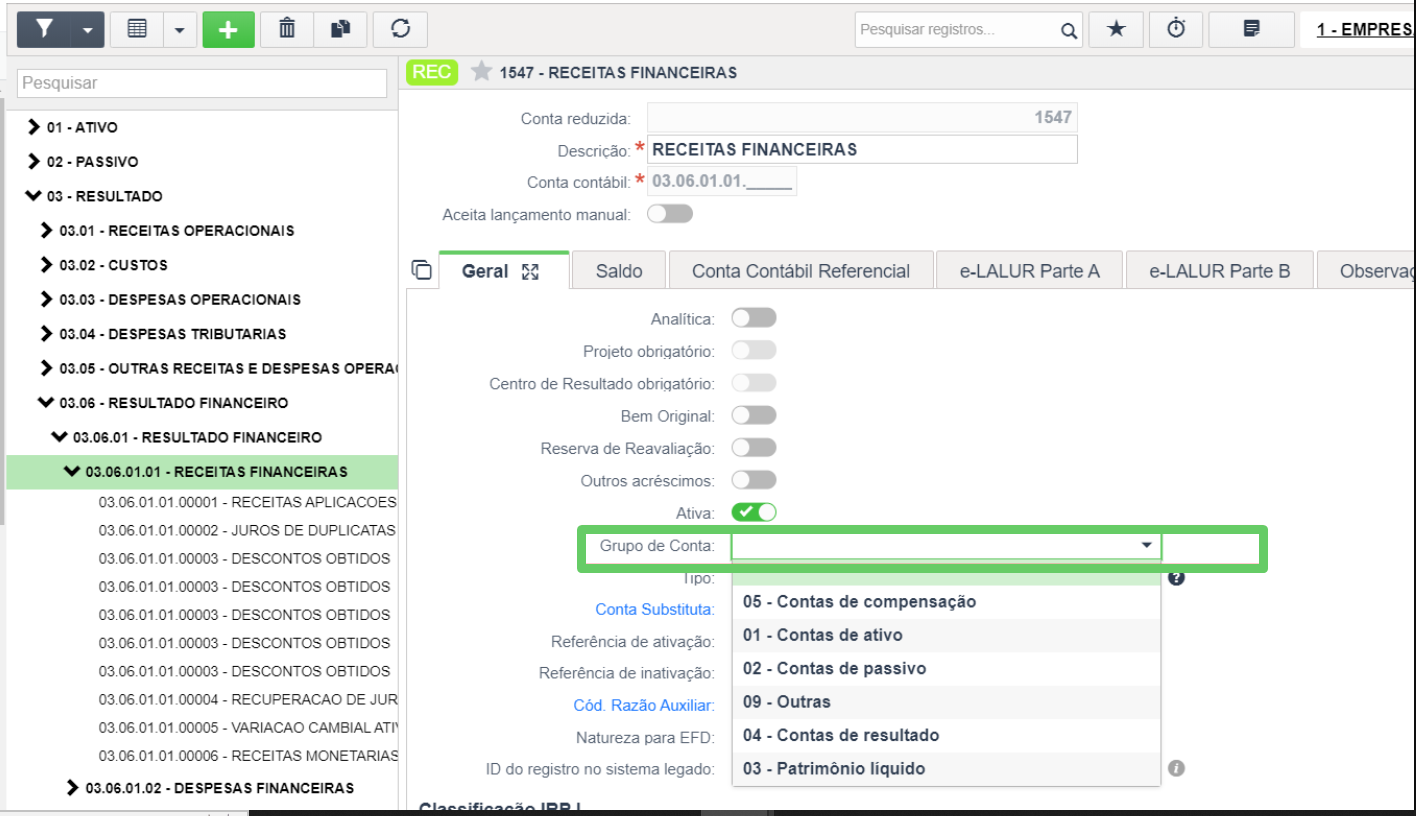The image size is (1416, 816).
Task: Select the Geral tab
Action: tap(503, 271)
